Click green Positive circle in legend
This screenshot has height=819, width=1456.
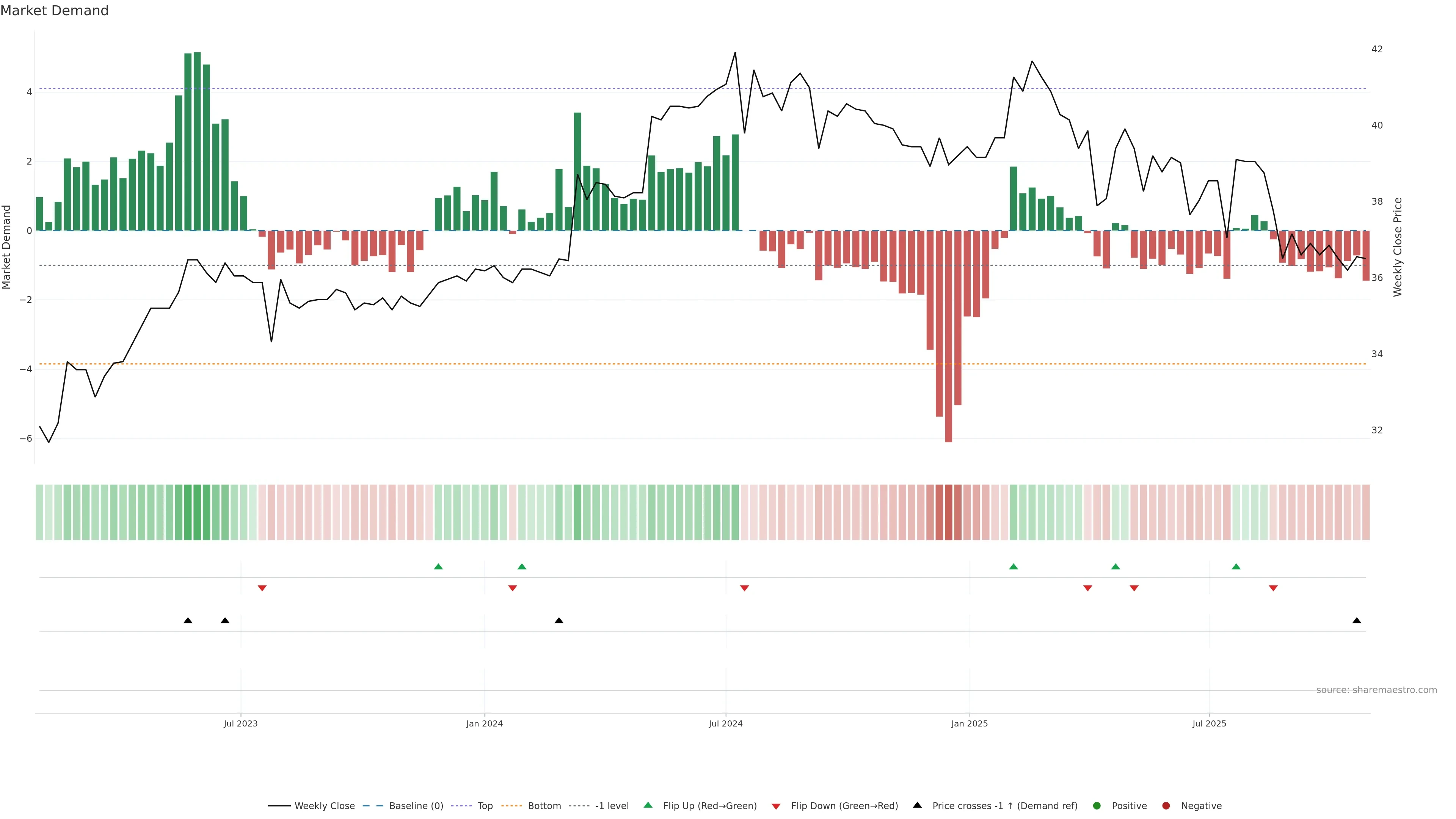pos(1097,805)
